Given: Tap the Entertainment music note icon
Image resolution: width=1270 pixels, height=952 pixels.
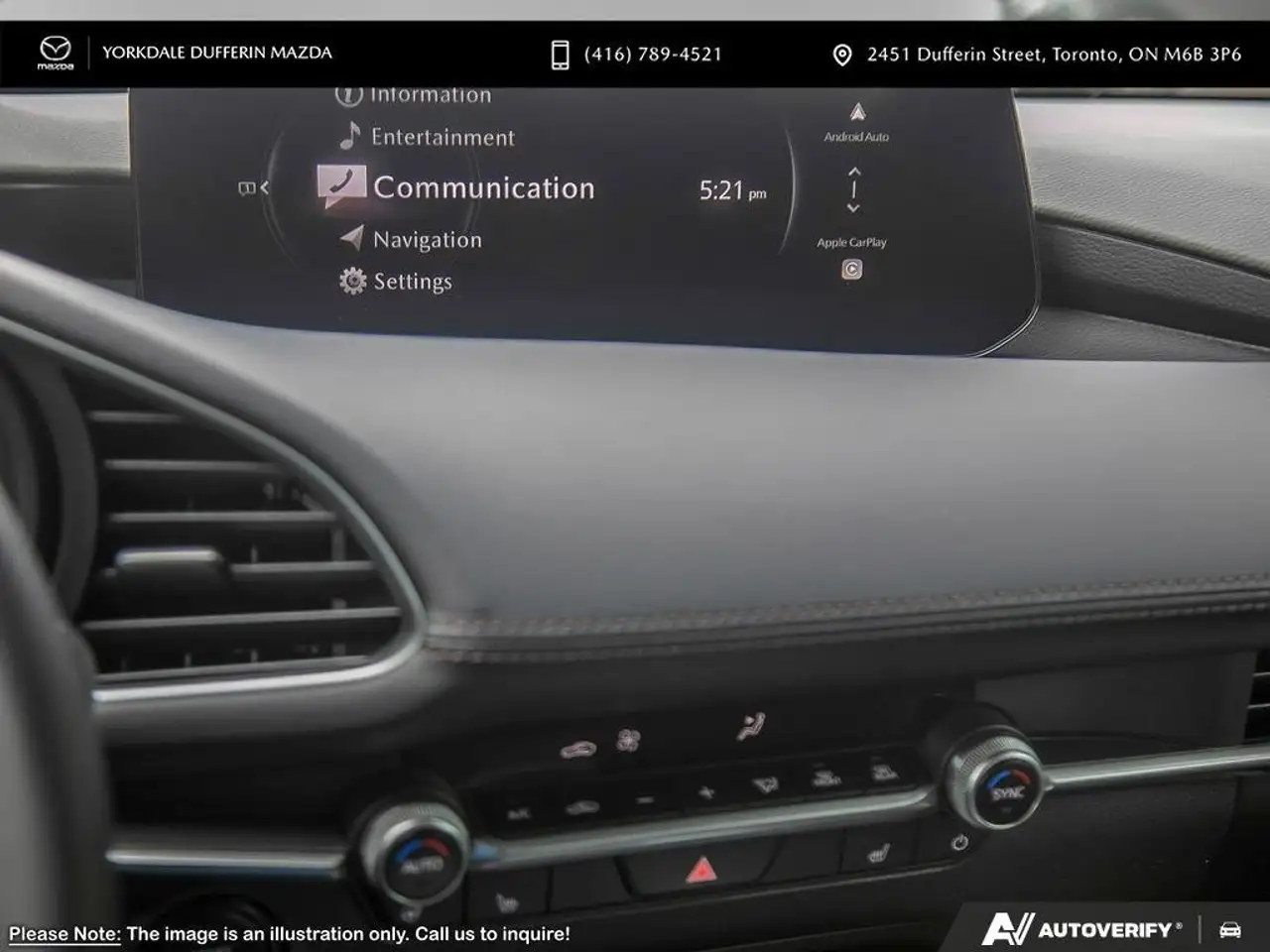Looking at the screenshot, I should (x=349, y=135).
